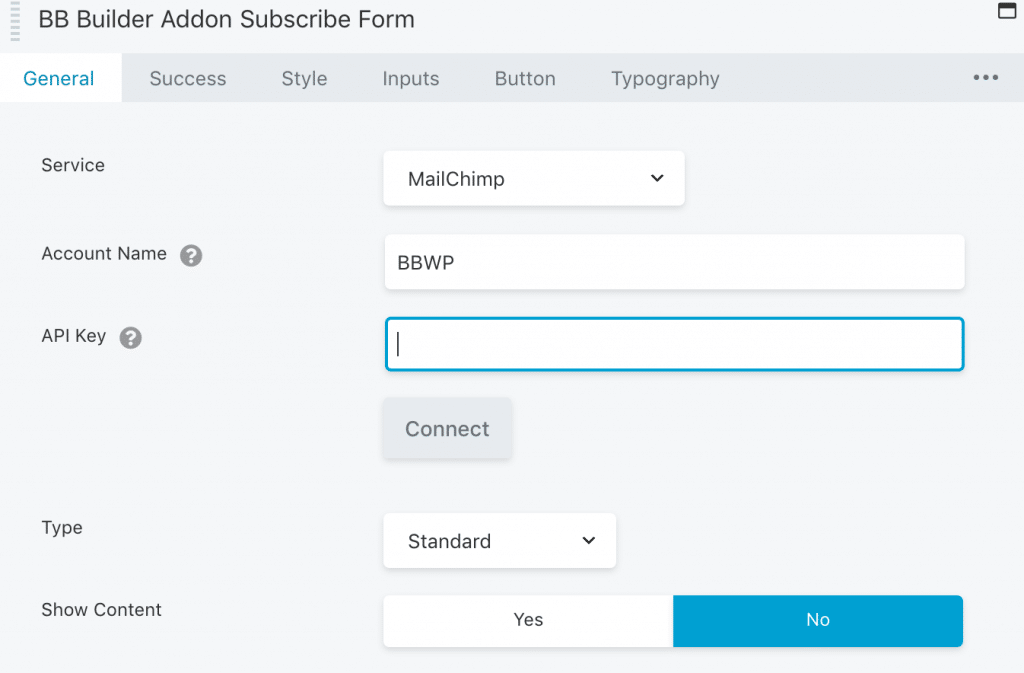1024x673 pixels.
Task: Open the Service MailChimp dropdown
Action: coord(534,178)
